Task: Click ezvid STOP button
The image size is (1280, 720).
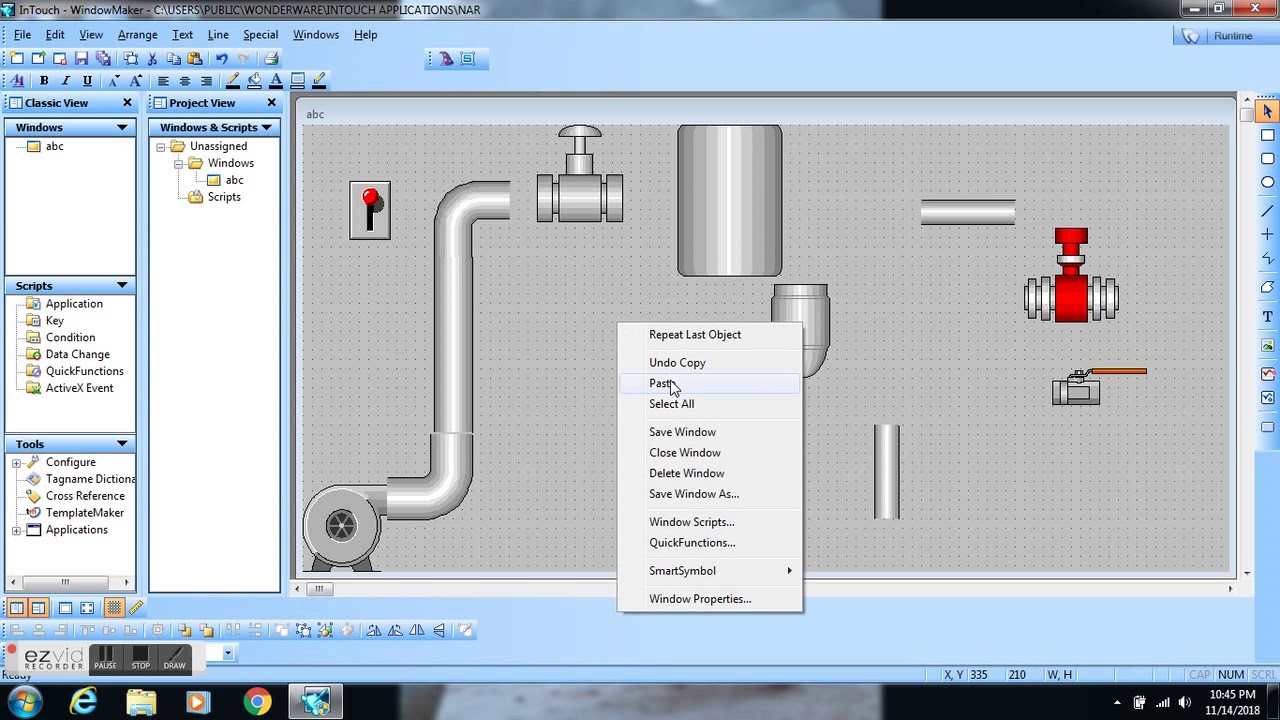Action: pyautogui.click(x=140, y=658)
